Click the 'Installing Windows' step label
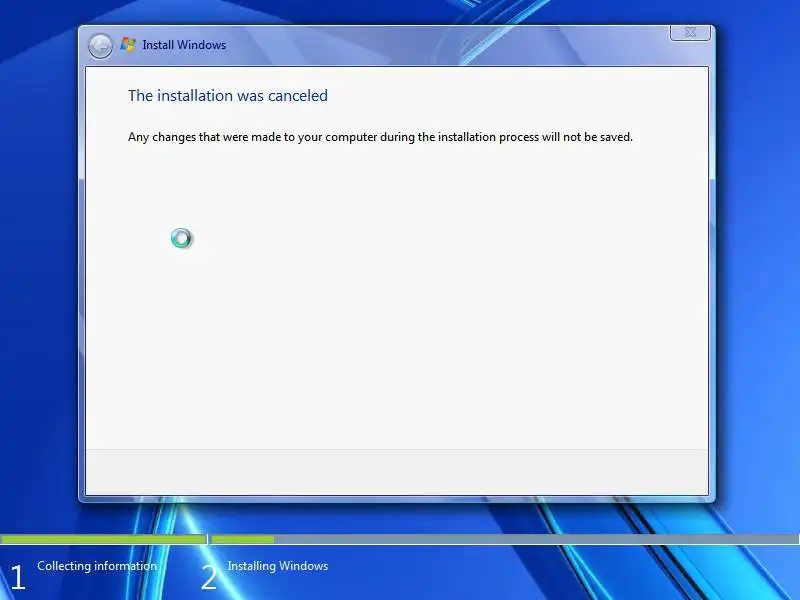The image size is (800, 600). [278, 566]
